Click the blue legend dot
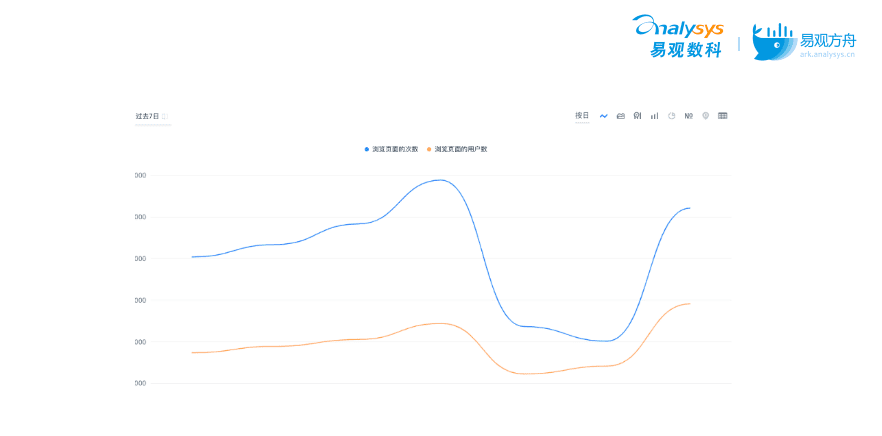This screenshot has width=882, height=436. (367, 149)
